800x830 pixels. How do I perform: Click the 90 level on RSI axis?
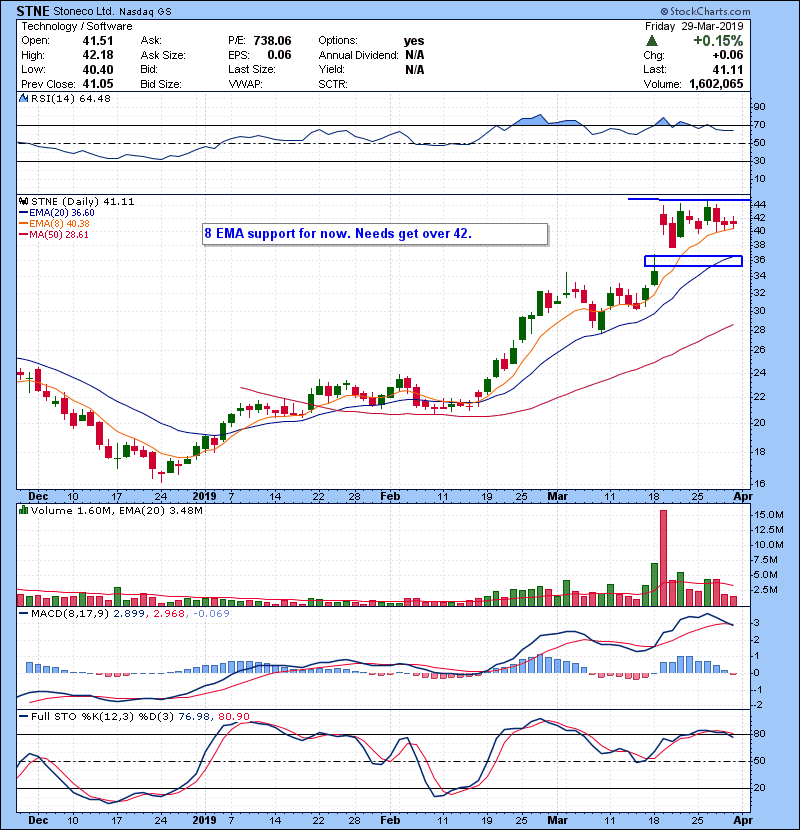point(759,106)
